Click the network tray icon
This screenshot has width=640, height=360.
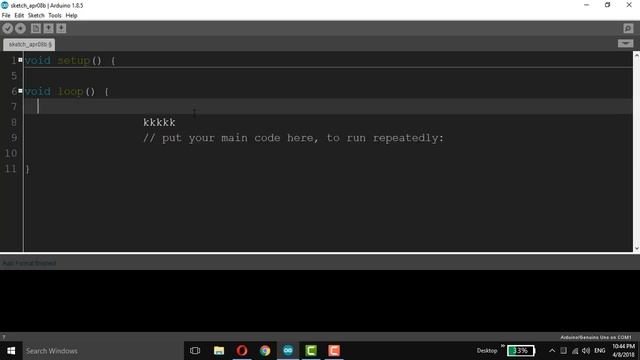(575, 351)
